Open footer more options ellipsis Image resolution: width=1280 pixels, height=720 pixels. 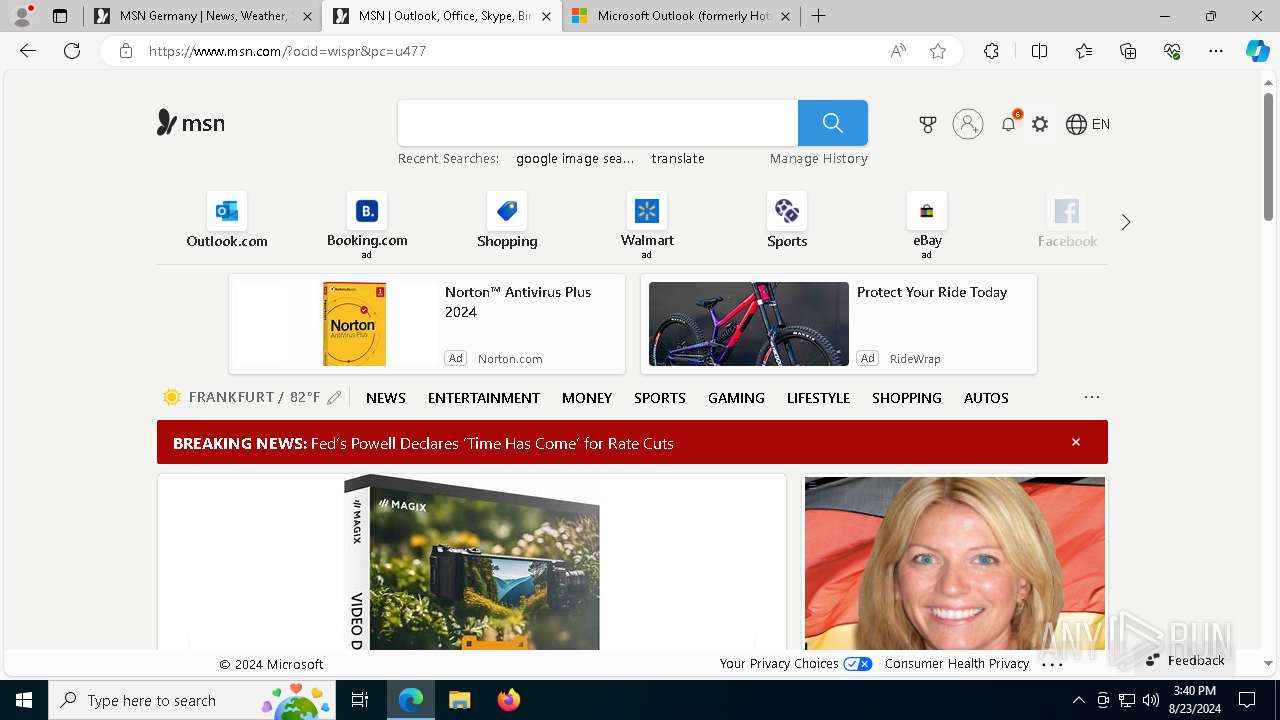[1052, 663]
